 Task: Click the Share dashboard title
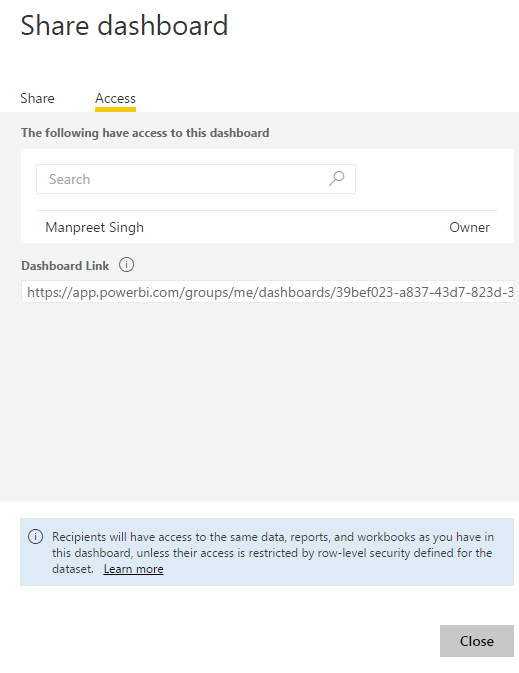124,25
